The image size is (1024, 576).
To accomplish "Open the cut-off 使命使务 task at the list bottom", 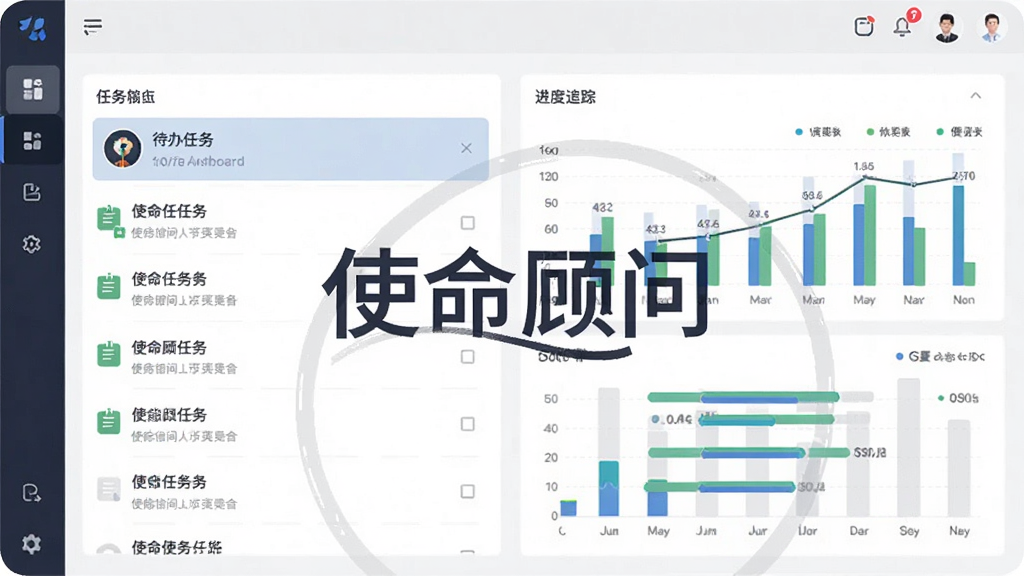I will pos(176,547).
